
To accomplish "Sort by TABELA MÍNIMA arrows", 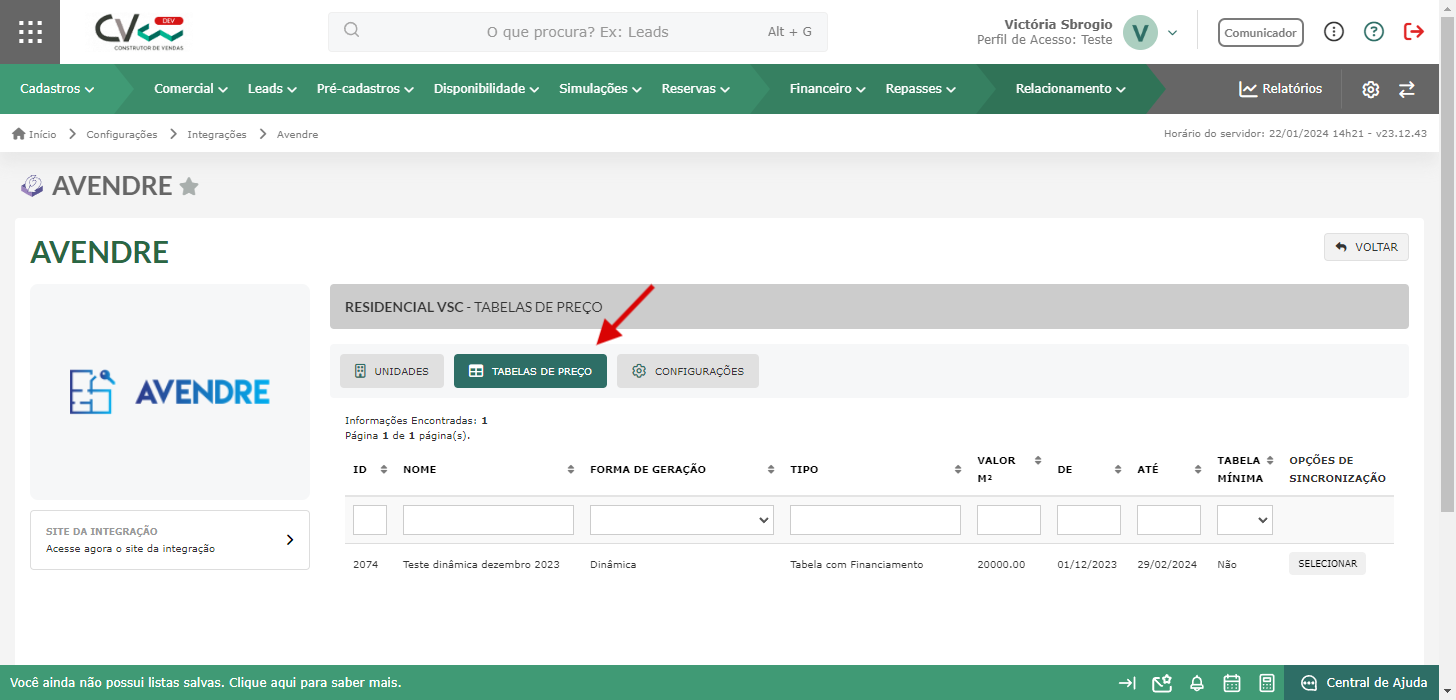I will (1270, 461).
